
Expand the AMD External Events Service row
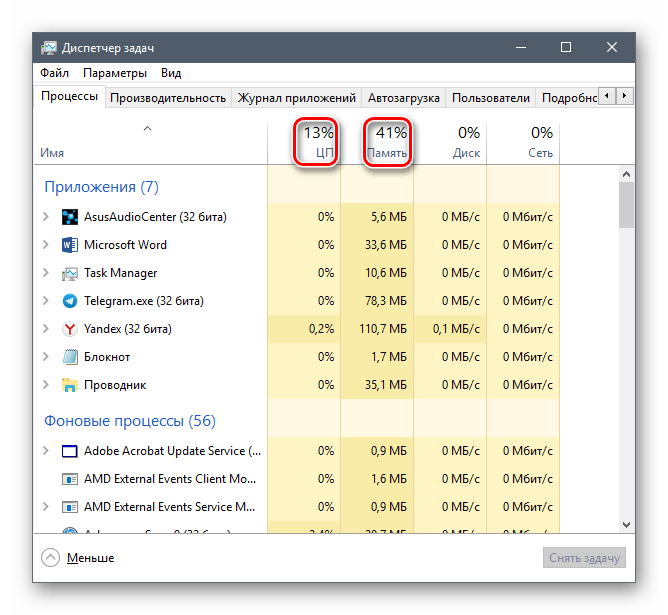pos(46,507)
